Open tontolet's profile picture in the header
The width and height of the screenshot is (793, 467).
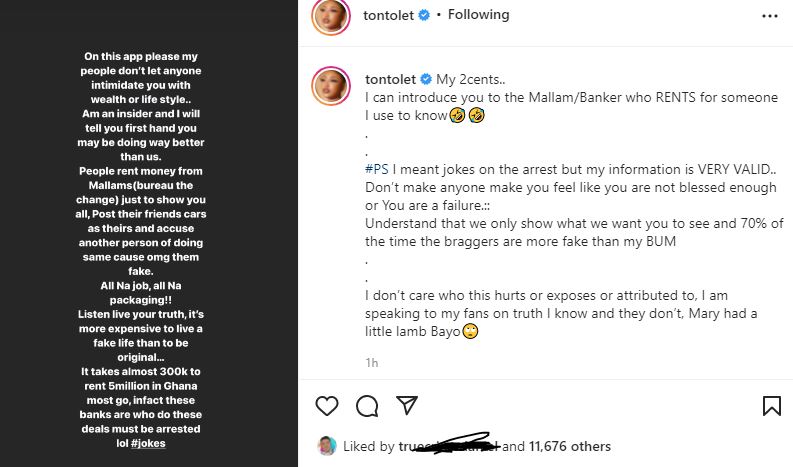pyautogui.click(x=331, y=17)
